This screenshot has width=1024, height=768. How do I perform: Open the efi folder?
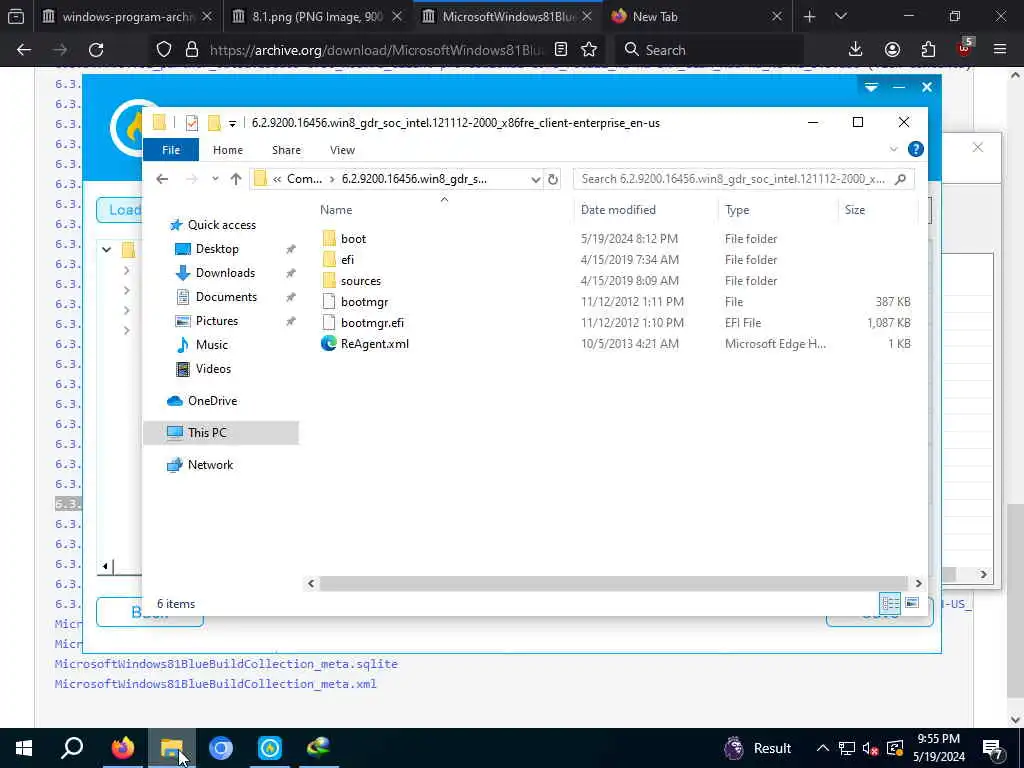point(347,260)
